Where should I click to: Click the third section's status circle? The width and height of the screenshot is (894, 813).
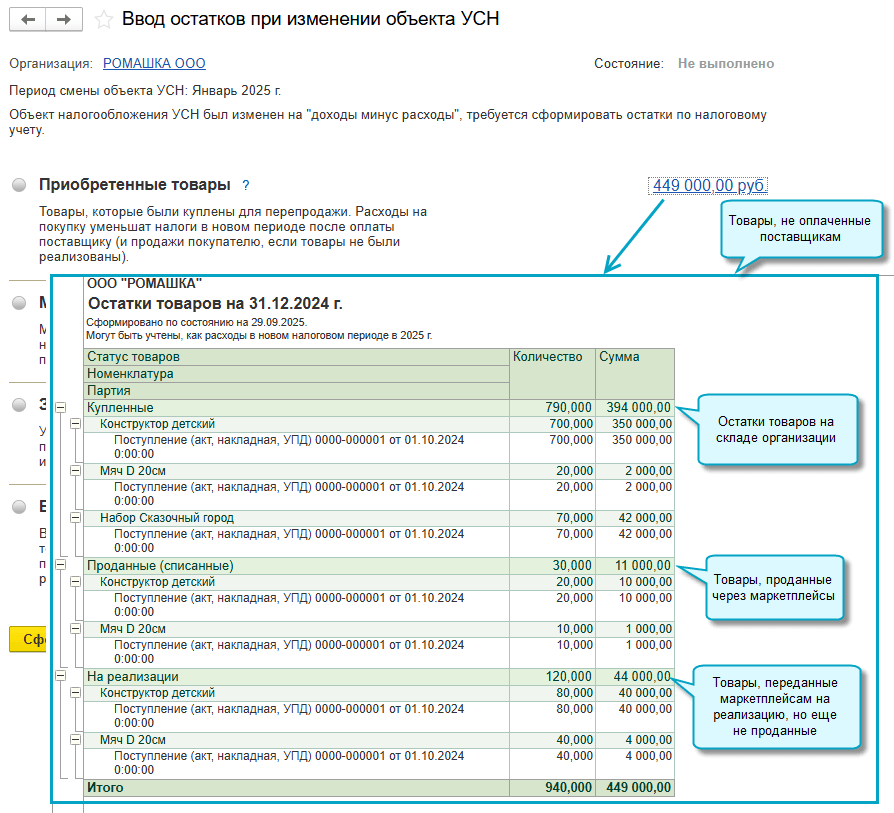pyautogui.click(x=20, y=405)
